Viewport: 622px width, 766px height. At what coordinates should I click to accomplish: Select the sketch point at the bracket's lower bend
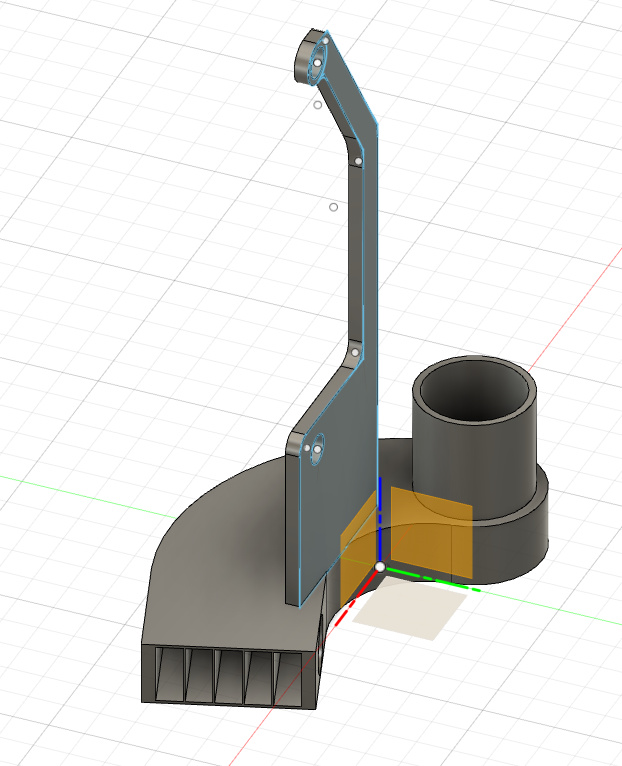point(355,352)
